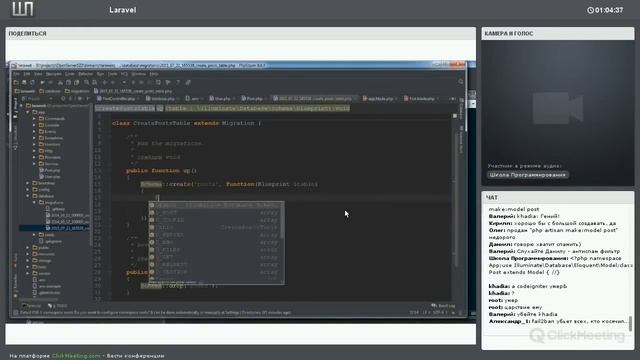Click the ПОДЕЛИТЬСЯ panel header
Image resolution: width=640 pixels, height=360 pixels.
click(x=27, y=33)
